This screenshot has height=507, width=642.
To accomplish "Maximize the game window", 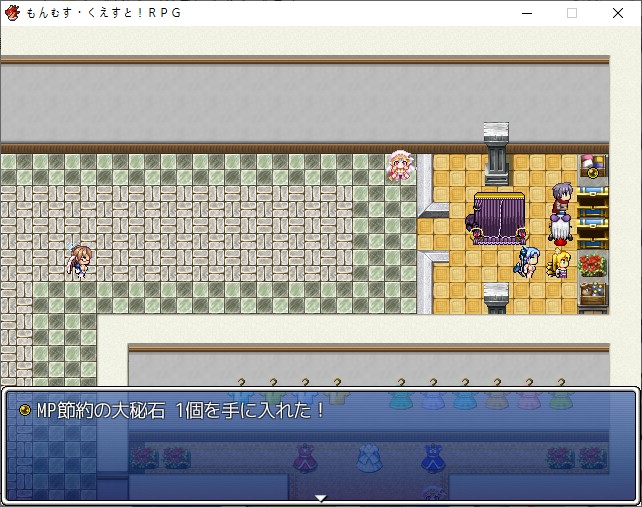I will (x=572, y=13).
